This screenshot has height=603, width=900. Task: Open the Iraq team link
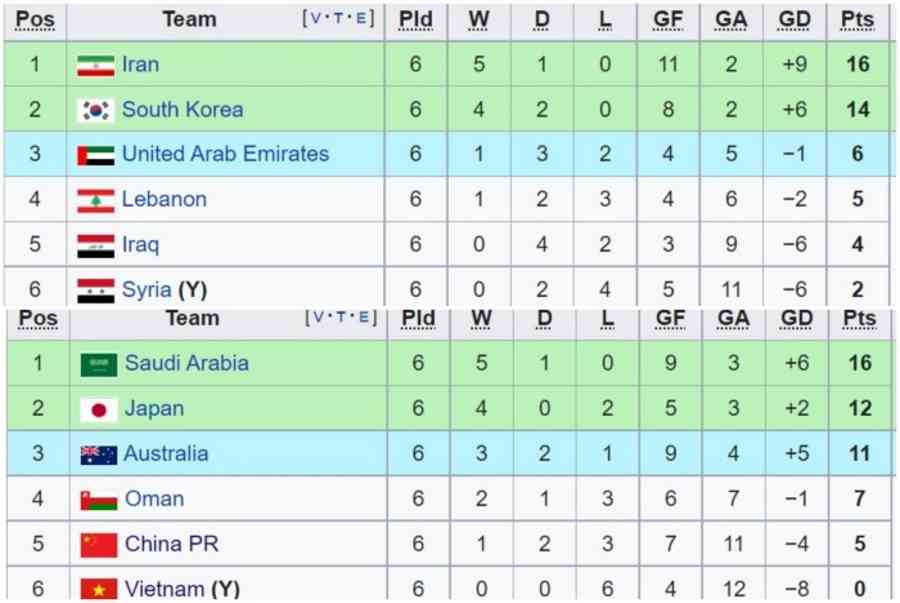pyautogui.click(x=141, y=244)
